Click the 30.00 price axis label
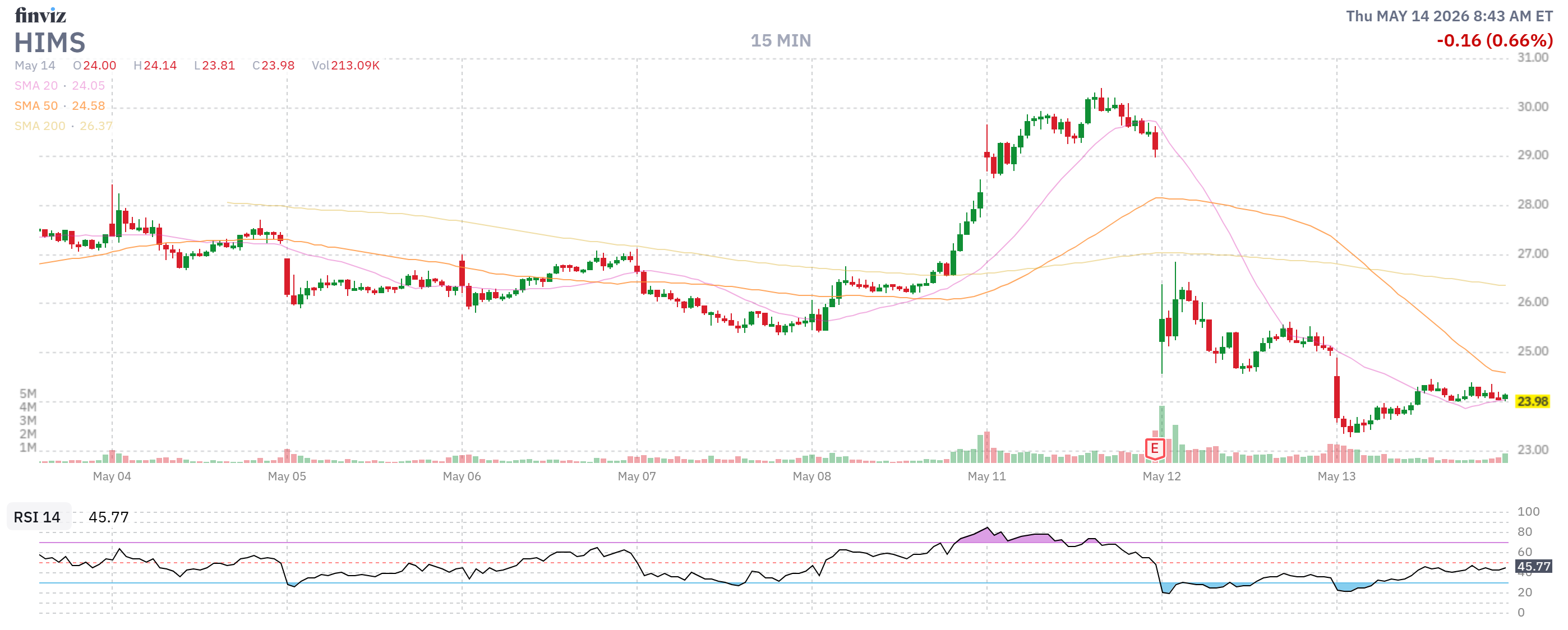Screen dimensions: 1568x630 tap(1532, 107)
